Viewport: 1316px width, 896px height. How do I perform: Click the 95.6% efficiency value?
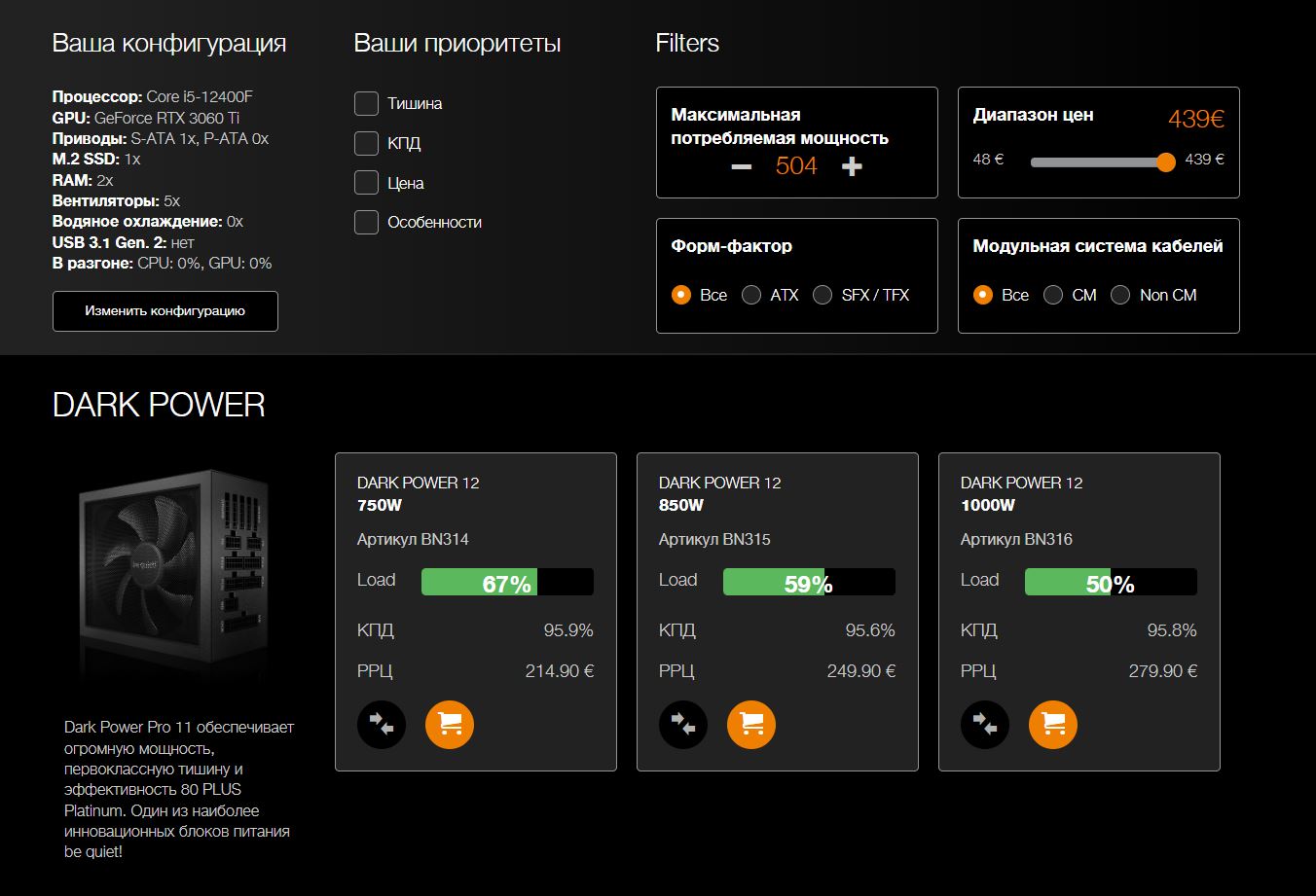[x=870, y=630]
